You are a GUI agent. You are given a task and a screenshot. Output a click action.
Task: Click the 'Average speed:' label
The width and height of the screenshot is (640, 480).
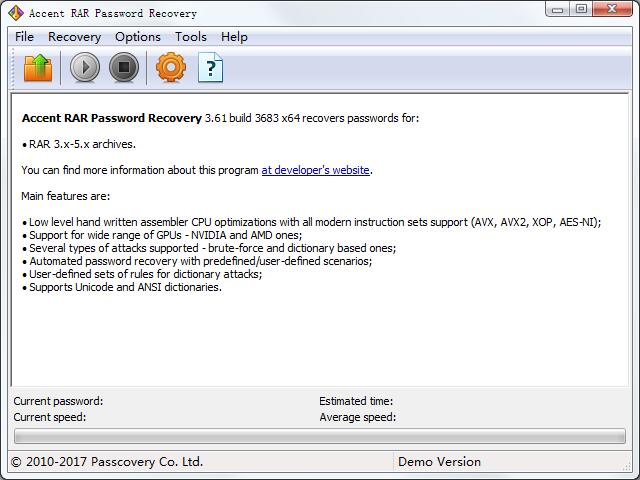pyautogui.click(x=358, y=417)
